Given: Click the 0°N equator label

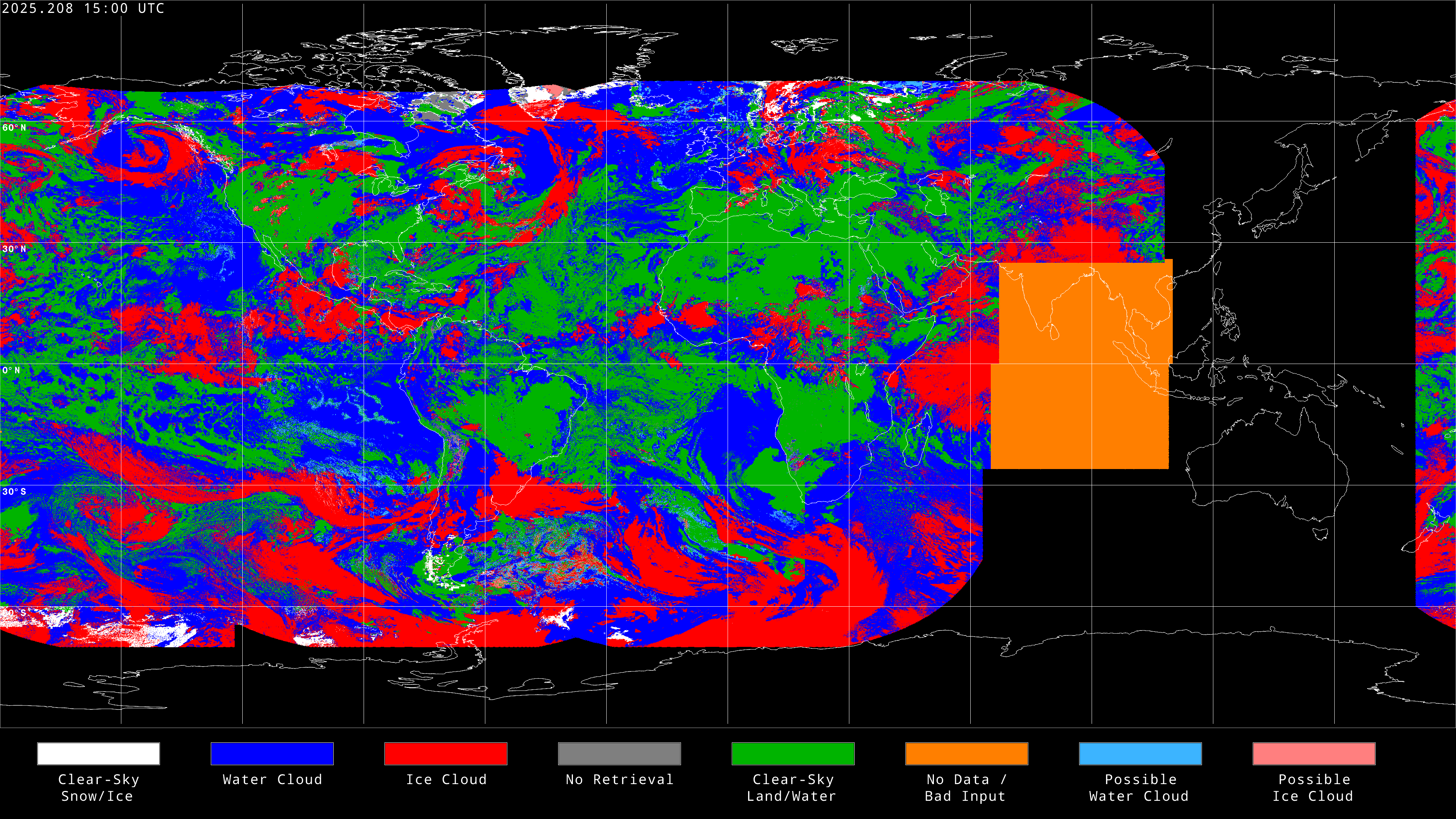Looking at the screenshot, I should point(11,370).
